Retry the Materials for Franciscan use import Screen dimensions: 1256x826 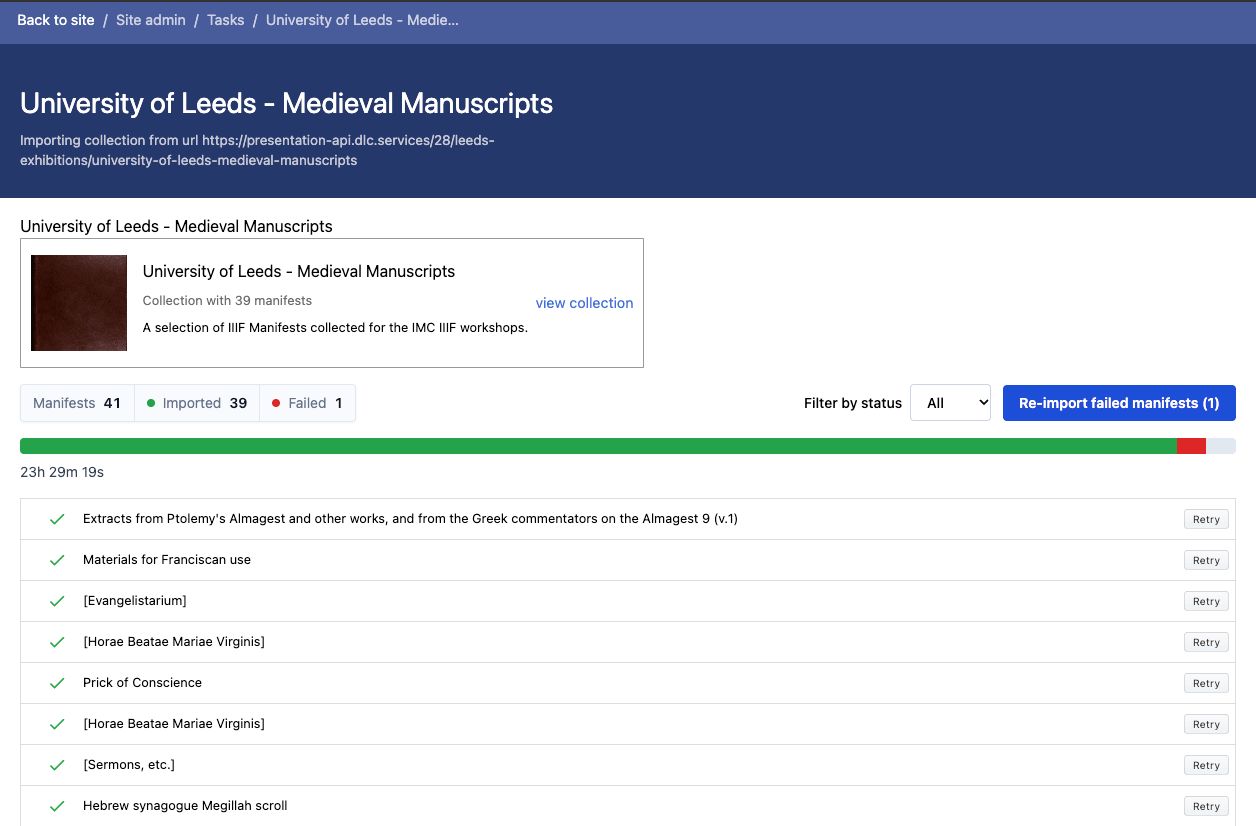(1206, 560)
